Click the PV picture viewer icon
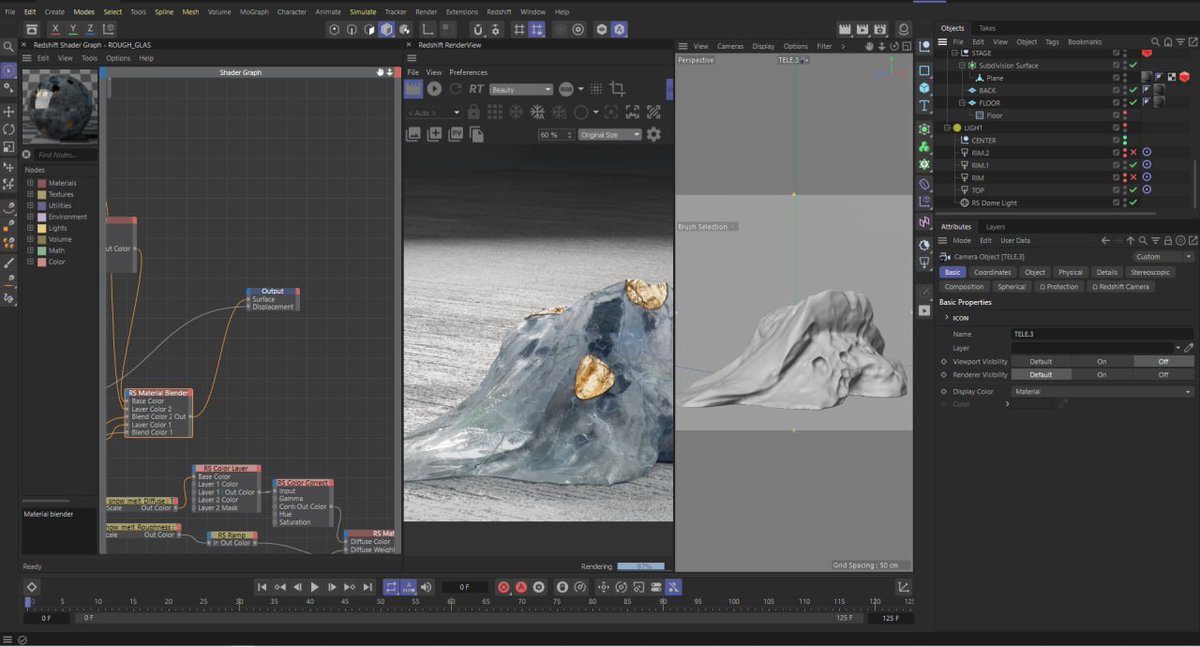 (x=456, y=134)
